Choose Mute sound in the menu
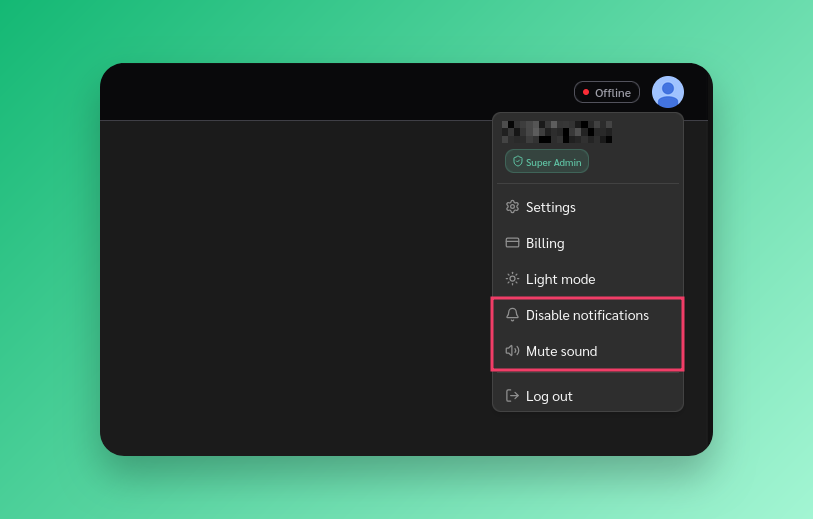 587,351
